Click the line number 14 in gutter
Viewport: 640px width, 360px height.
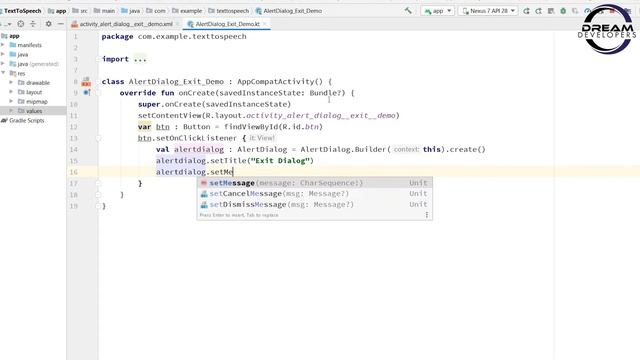73,149
